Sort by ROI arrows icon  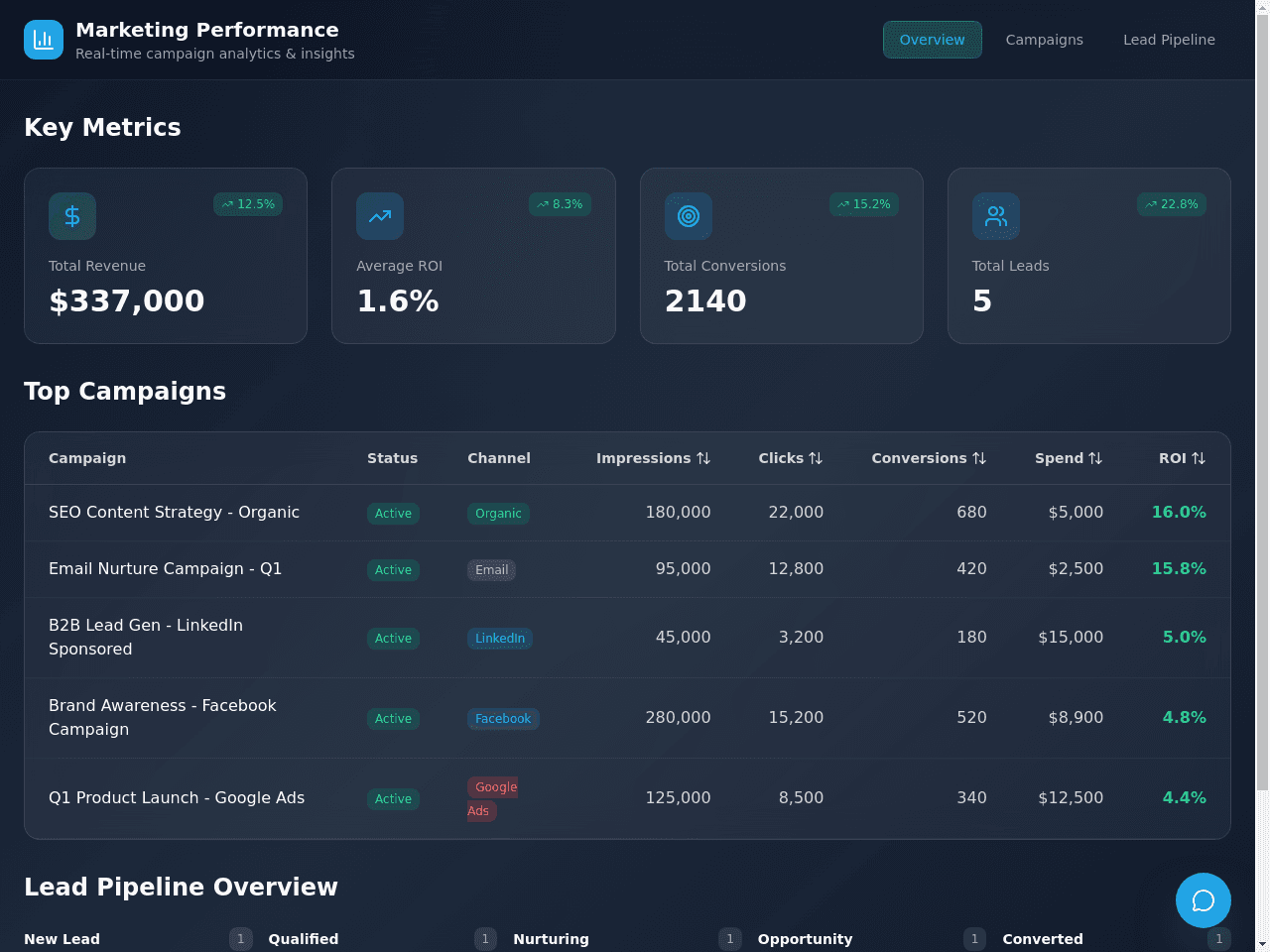pyautogui.click(x=1199, y=458)
